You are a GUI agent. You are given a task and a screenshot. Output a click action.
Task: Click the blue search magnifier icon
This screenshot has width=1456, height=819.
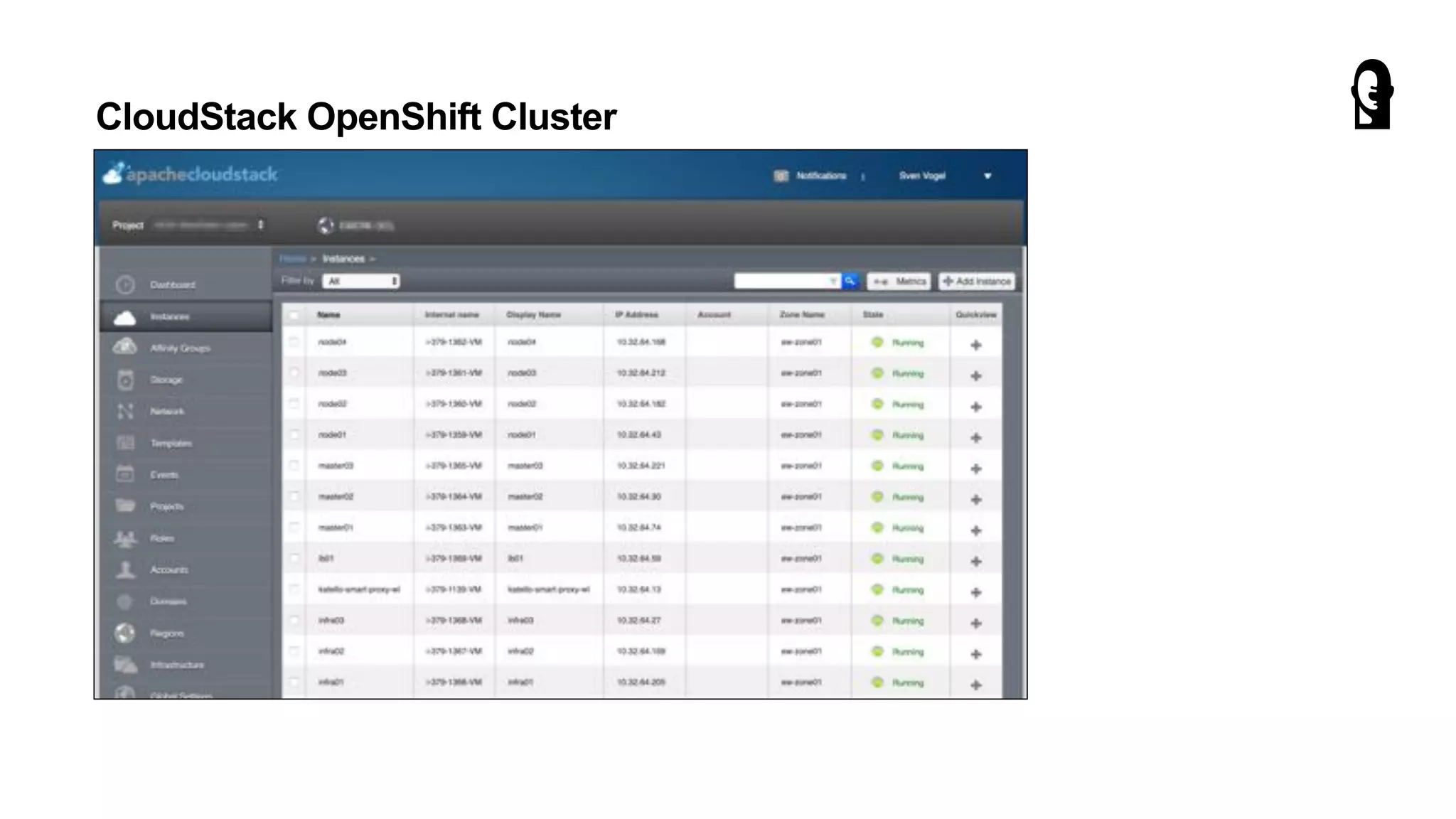pos(850,282)
